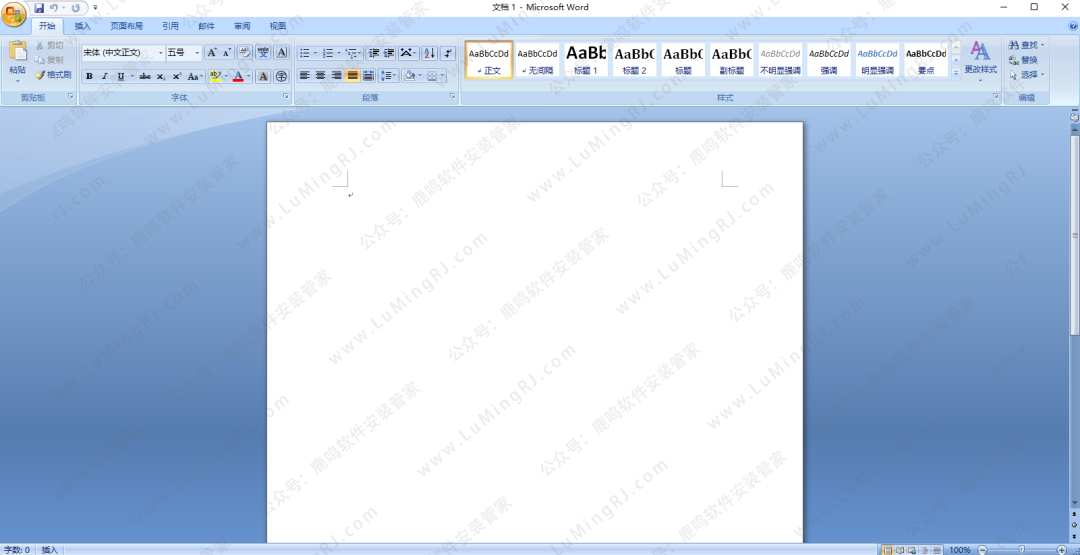The width and height of the screenshot is (1080, 555).
Task: Toggle Bold formatting on
Action: click(89, 76)
